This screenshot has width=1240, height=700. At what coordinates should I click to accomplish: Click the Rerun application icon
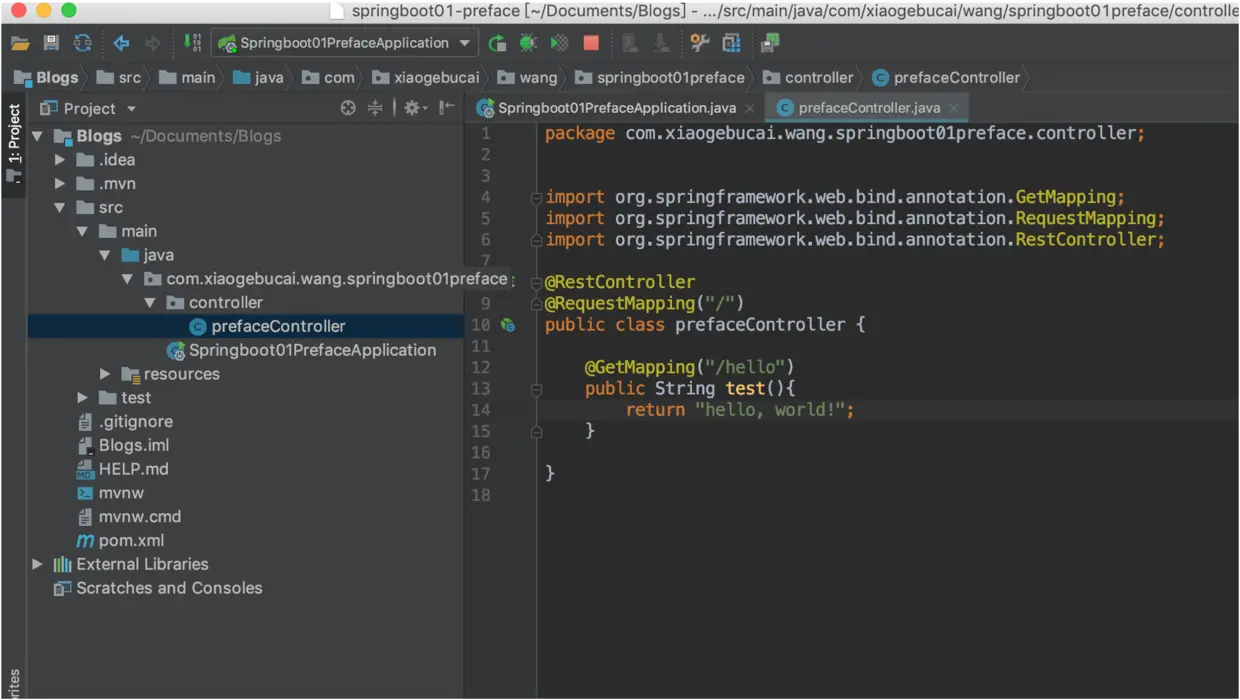[497, 44]
